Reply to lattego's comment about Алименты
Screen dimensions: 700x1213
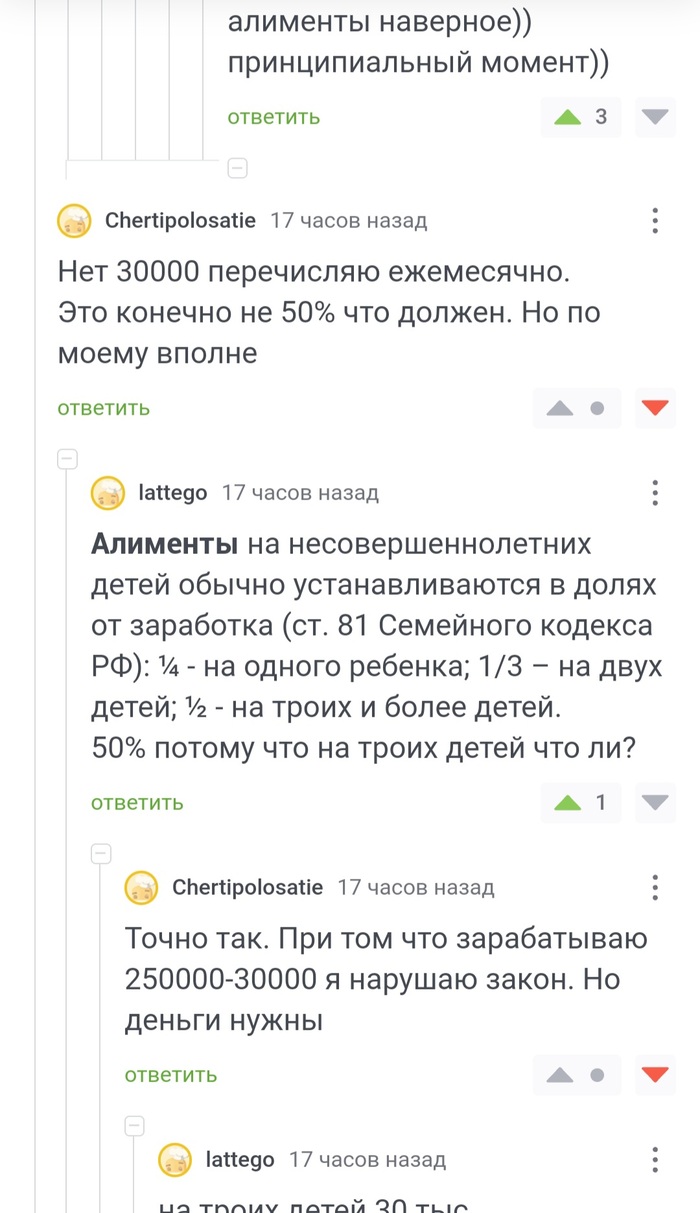pos(137,802)
